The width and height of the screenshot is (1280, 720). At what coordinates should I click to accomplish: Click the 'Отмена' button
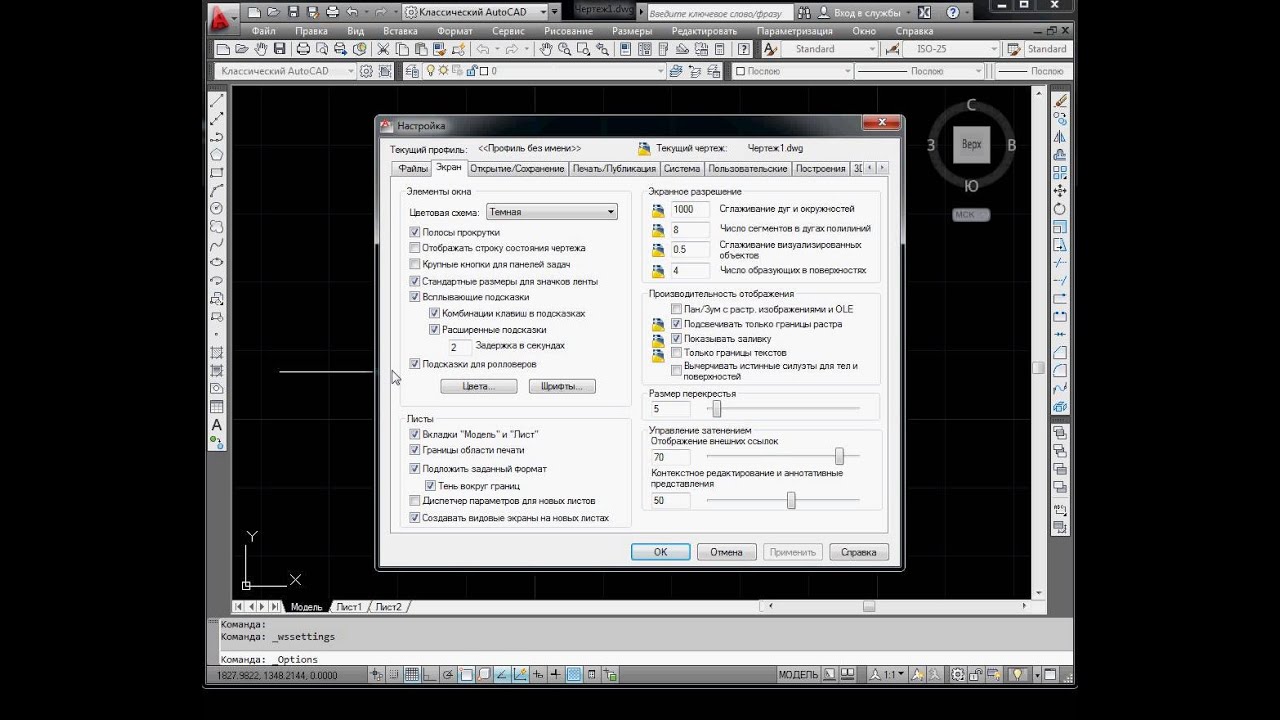click(726, 552)
